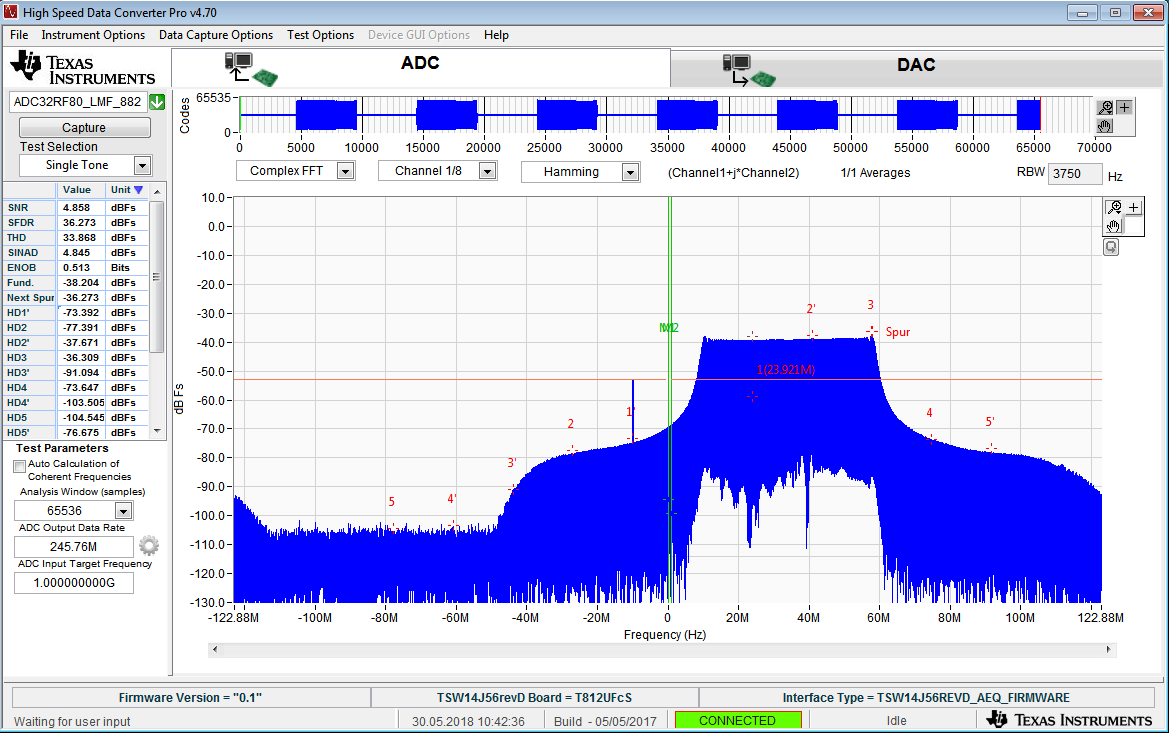Click the zoom tool on the FFT spectrum palette
The image size is (1173, 733).
(1115, 208)
